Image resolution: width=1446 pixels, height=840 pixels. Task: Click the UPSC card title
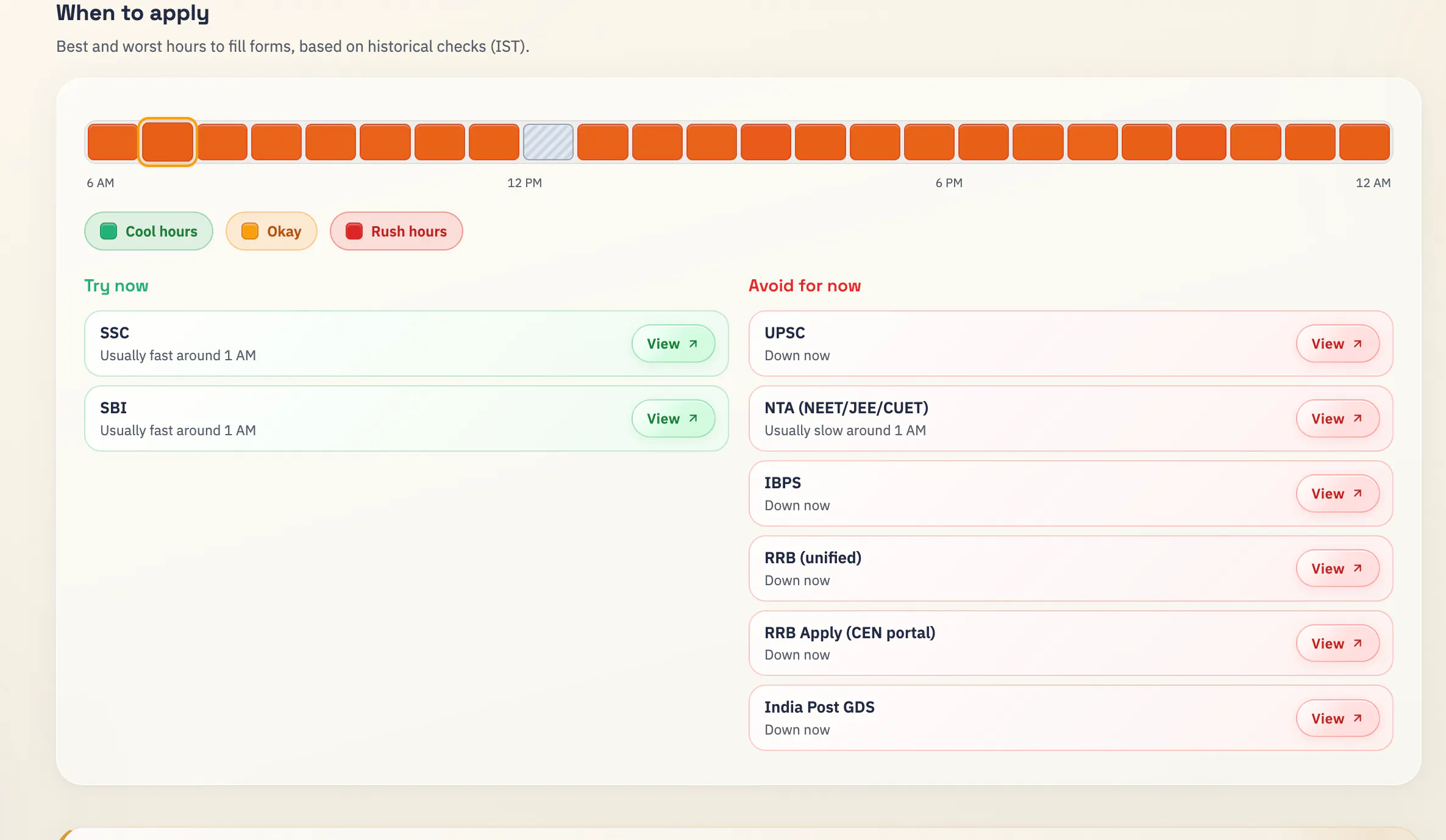click(x=785, y=333)
